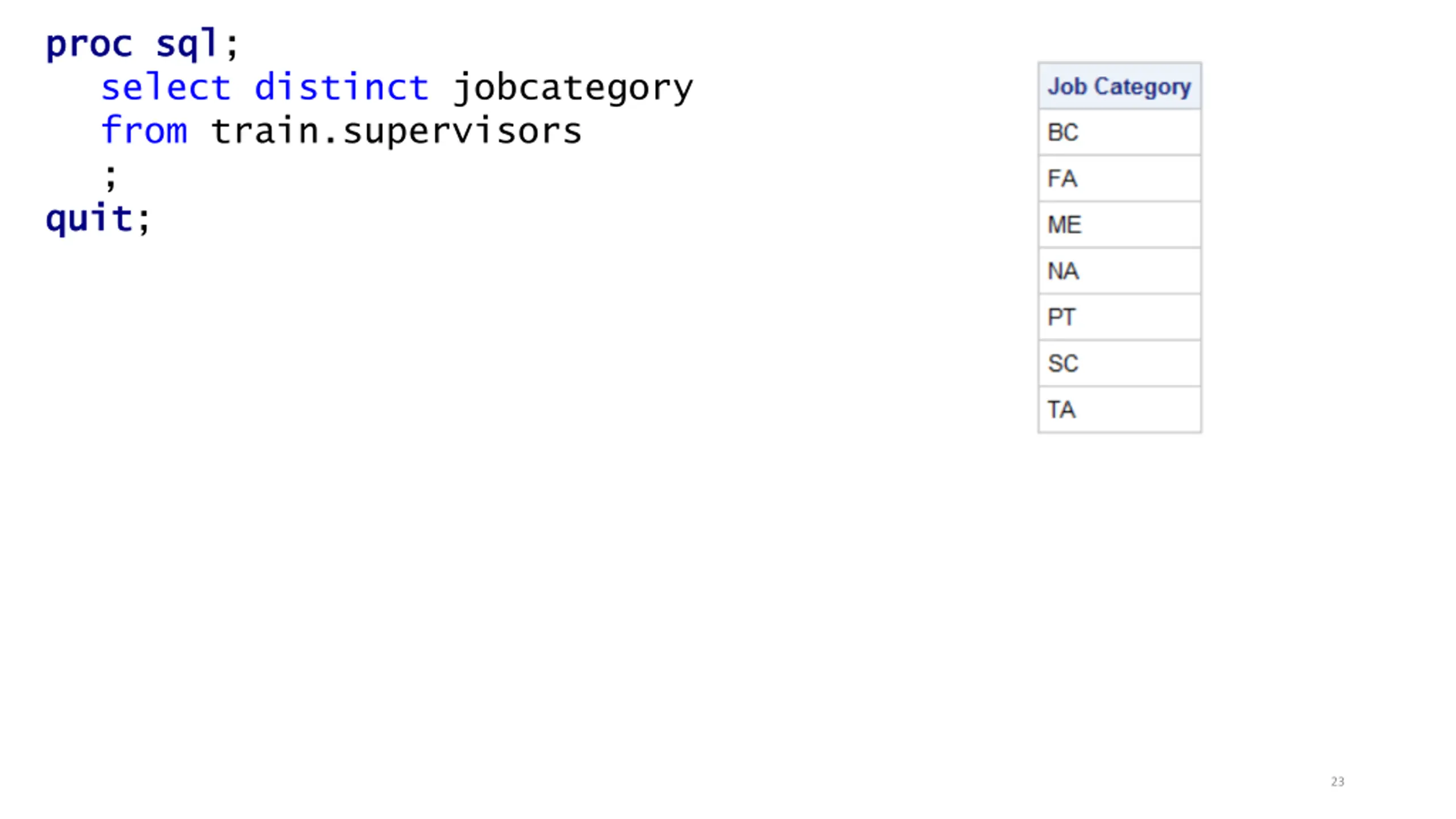
Task: Click the semicolon right after 'quit'
Action: tap(143, 220)
